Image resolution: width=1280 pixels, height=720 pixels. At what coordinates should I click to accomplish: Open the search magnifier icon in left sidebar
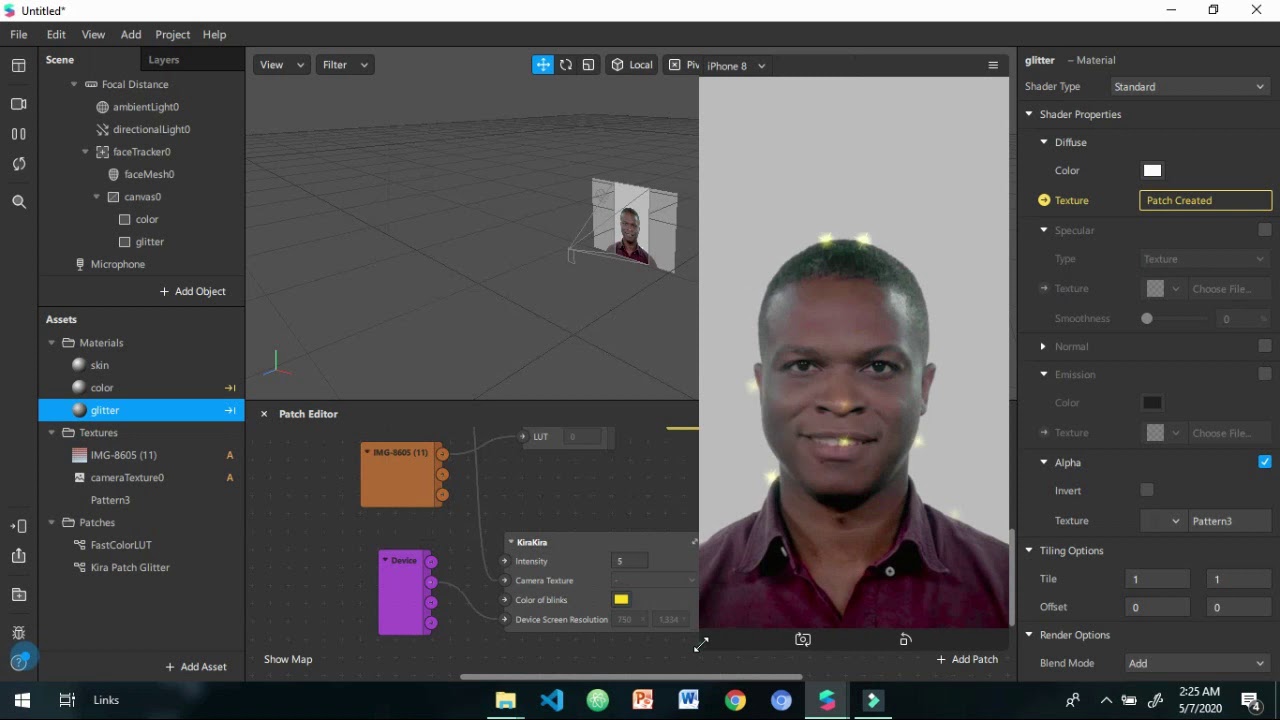19,202
